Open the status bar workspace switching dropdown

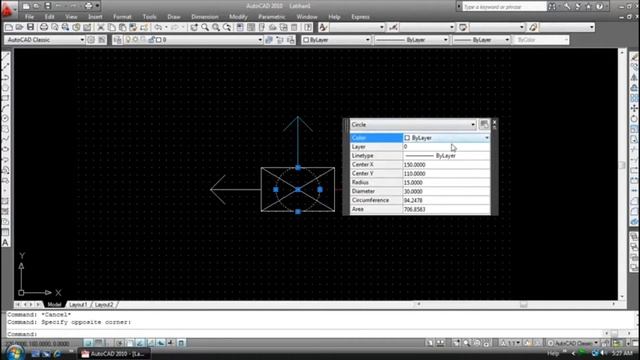pyautogui.click(x=596, y=343)
